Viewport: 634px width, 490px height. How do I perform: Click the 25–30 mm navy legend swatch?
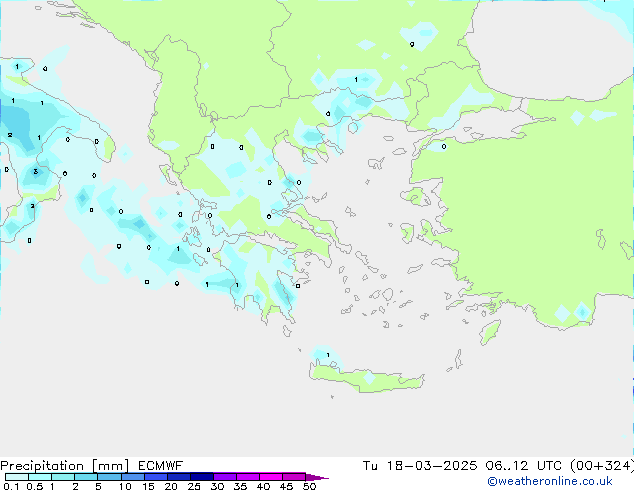pyautogui.click(x=201, y=477)
